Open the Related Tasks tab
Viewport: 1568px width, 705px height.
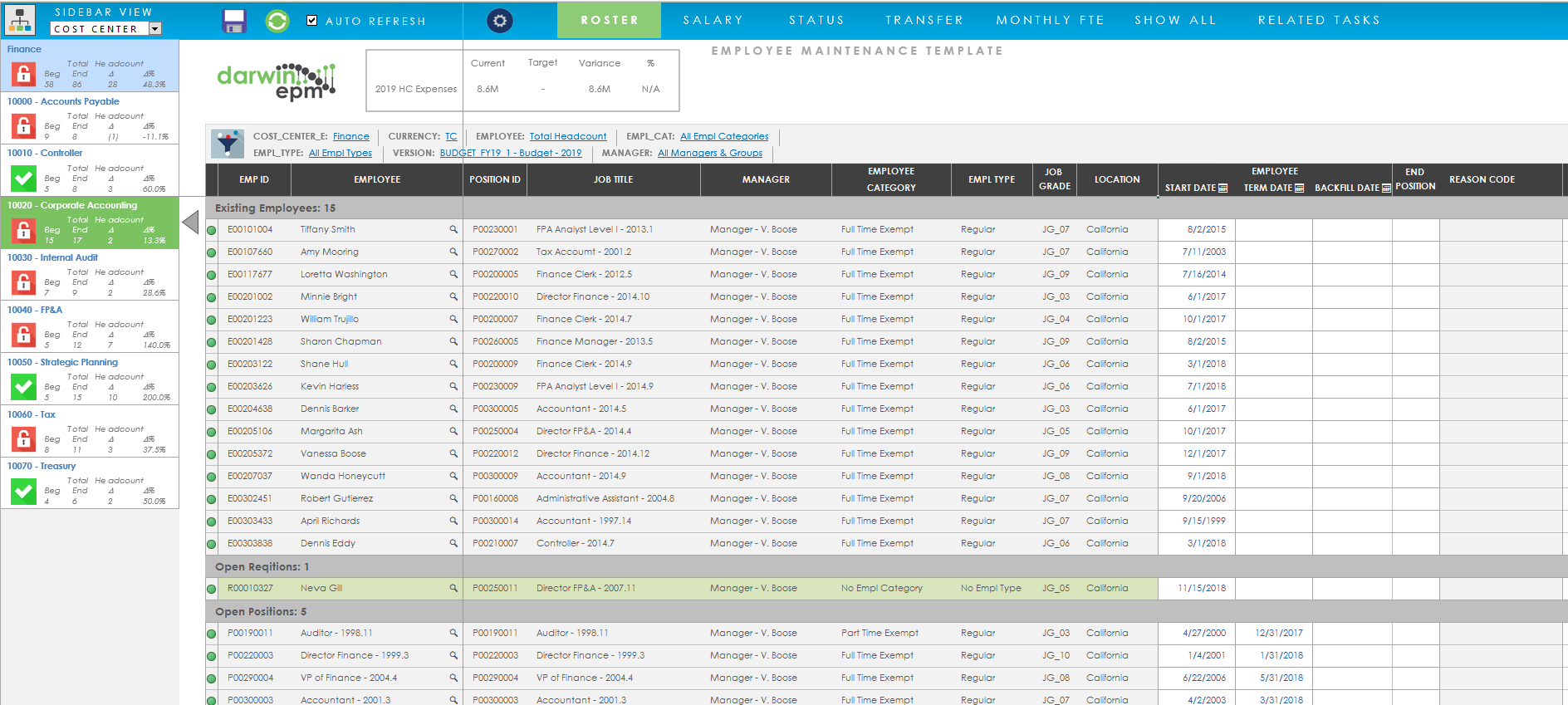tap(1319, 20)
